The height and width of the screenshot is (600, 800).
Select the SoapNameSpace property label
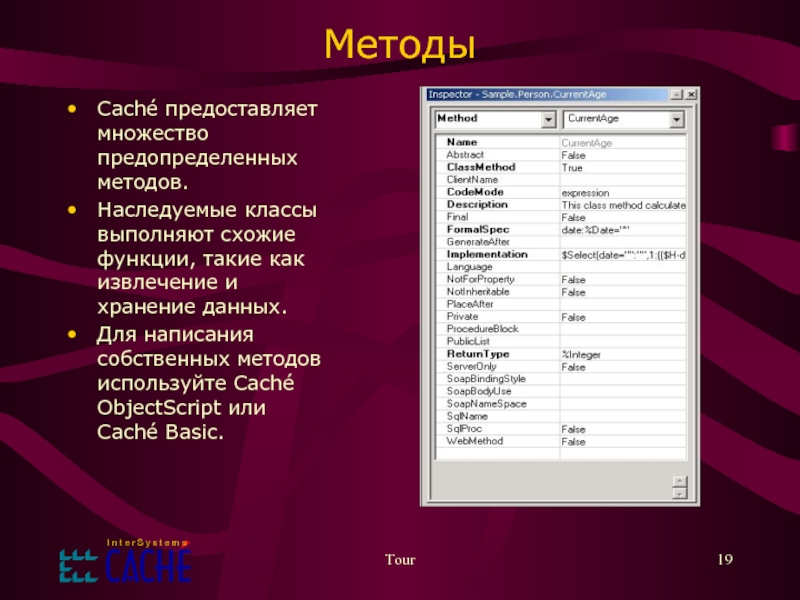tap(486, 404)
